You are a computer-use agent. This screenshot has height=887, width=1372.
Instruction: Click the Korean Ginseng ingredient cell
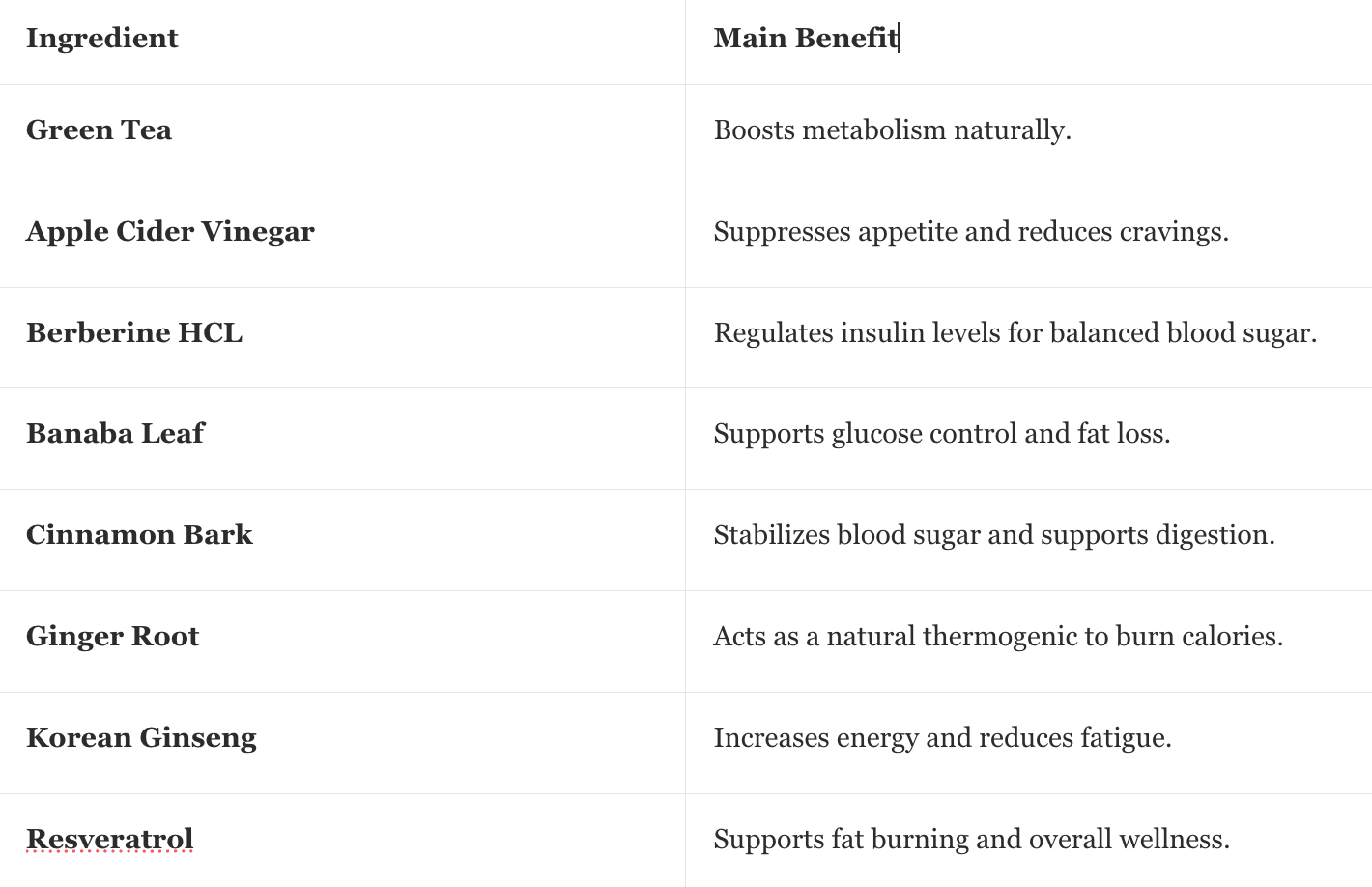click(x=141, y=738)
